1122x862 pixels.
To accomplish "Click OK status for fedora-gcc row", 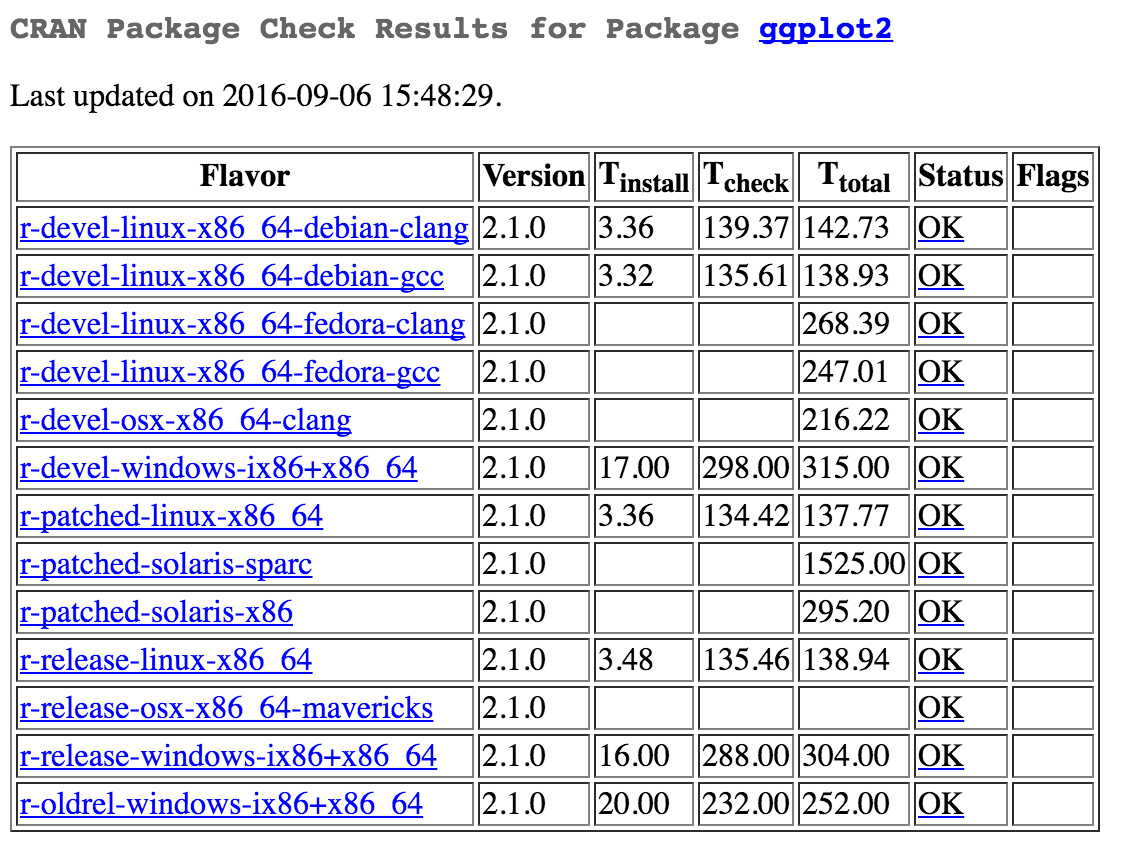I will click(x=941, y=372).
